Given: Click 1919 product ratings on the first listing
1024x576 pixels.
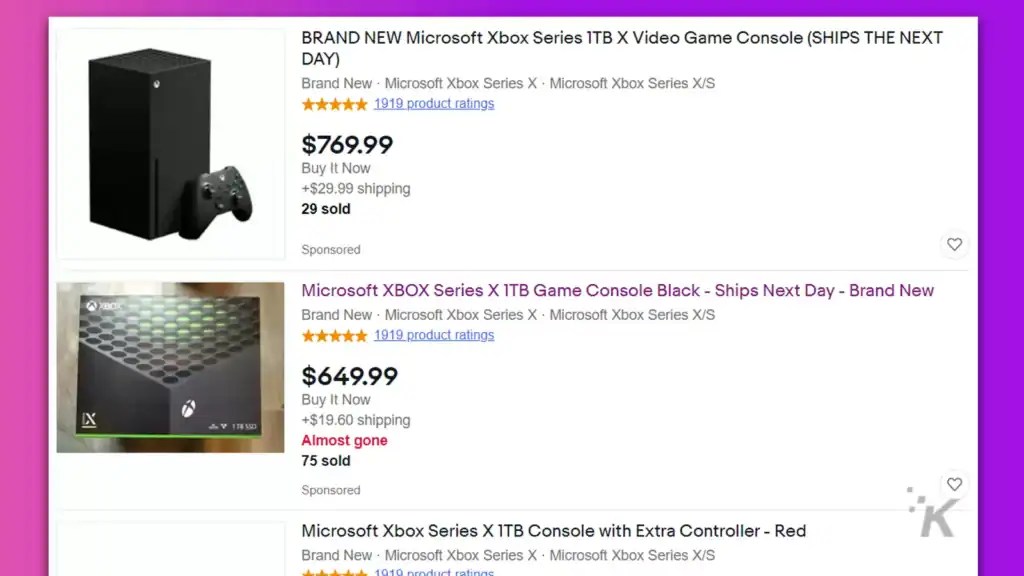Looking at the screenshot, I should coord(434,103).
